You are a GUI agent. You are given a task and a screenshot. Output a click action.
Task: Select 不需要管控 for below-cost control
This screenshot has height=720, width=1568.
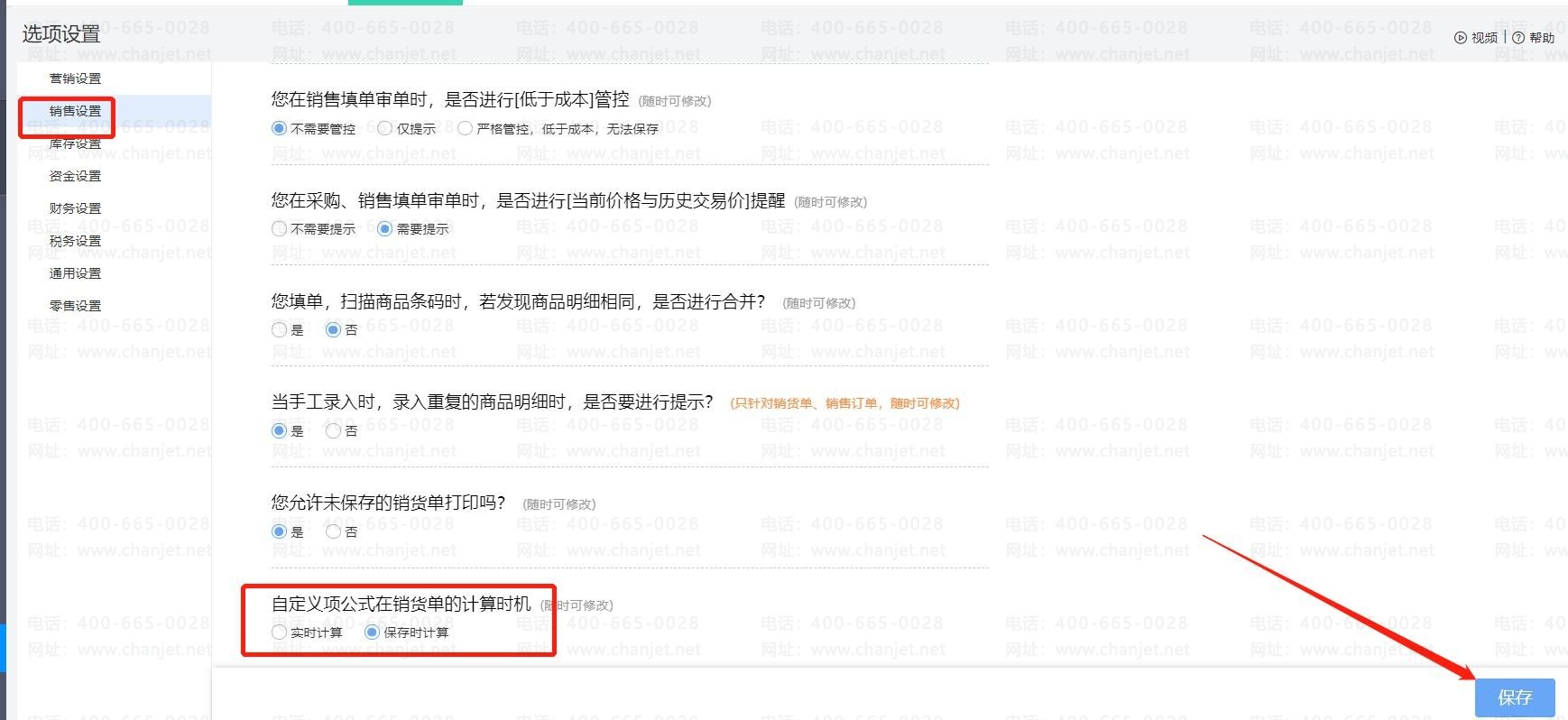280,128
